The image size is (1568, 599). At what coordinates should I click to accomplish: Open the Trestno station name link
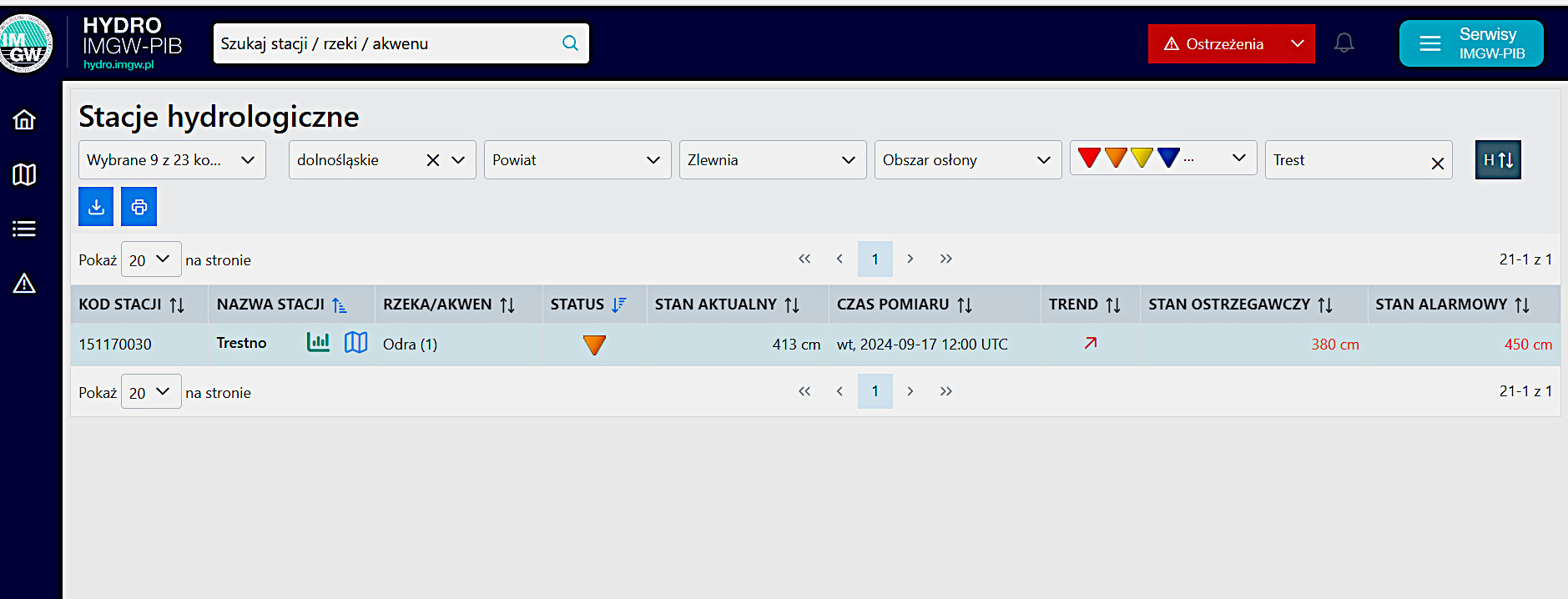(241, 343)
